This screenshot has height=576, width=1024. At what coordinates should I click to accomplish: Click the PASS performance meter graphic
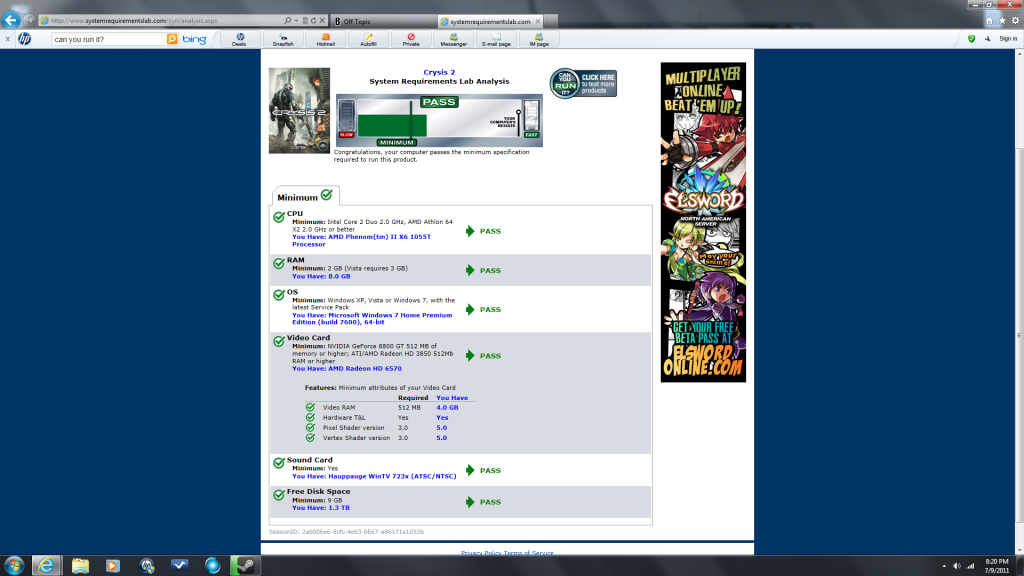point(439,120)
